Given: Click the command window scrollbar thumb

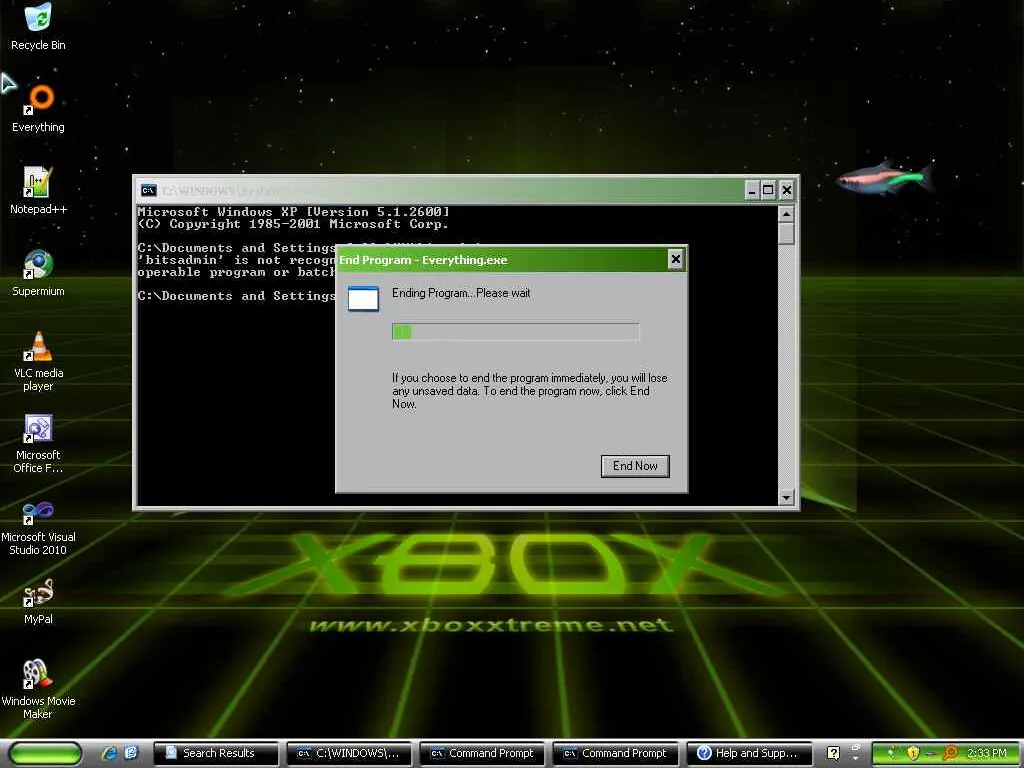Looking at the screenshot, I should (786, 234).
